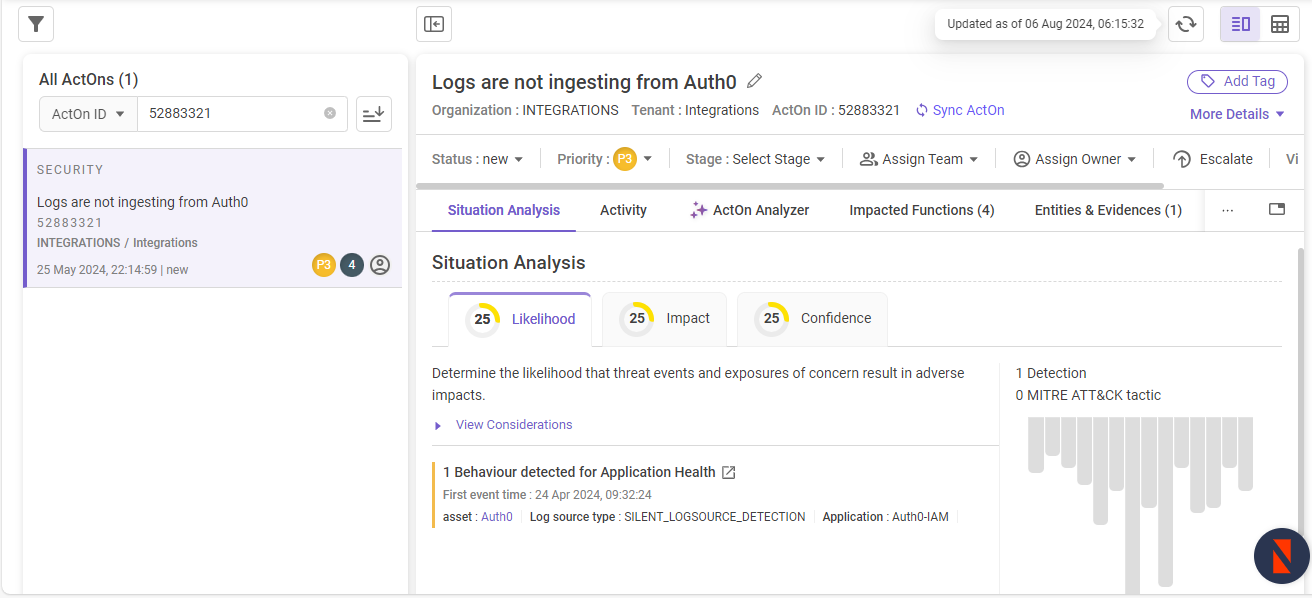This screenshot has height=598, width=1312.
Task: Open the Entities & Evidences (1) tab
Action: coord(1108,210)
